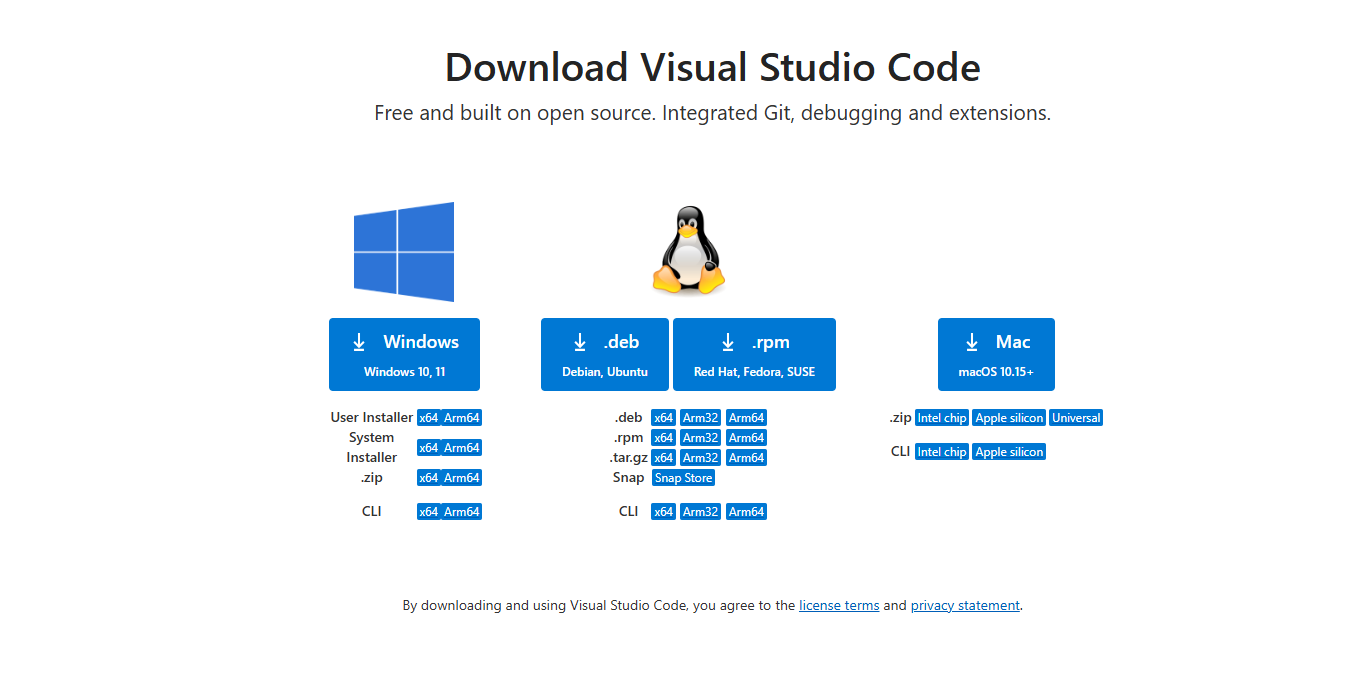Screen dimensions: 1346x698
Task: Get Linux CLI x64 build
Action: (x=663, y=512)
